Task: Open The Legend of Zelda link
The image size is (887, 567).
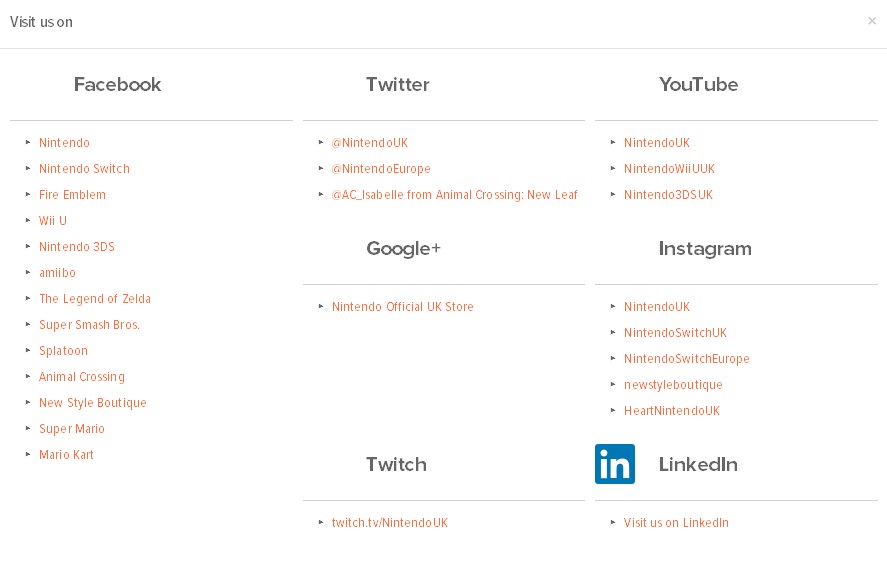Action: pyautogui.click(x=94, y=299)
